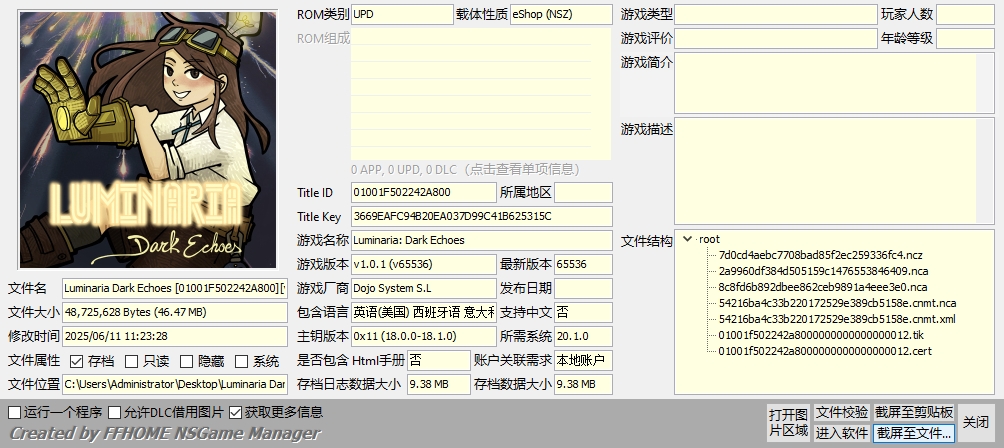Tick the 系统 attribute checkbox
The height and width of the screenshot is (448, 1004).
241,361
